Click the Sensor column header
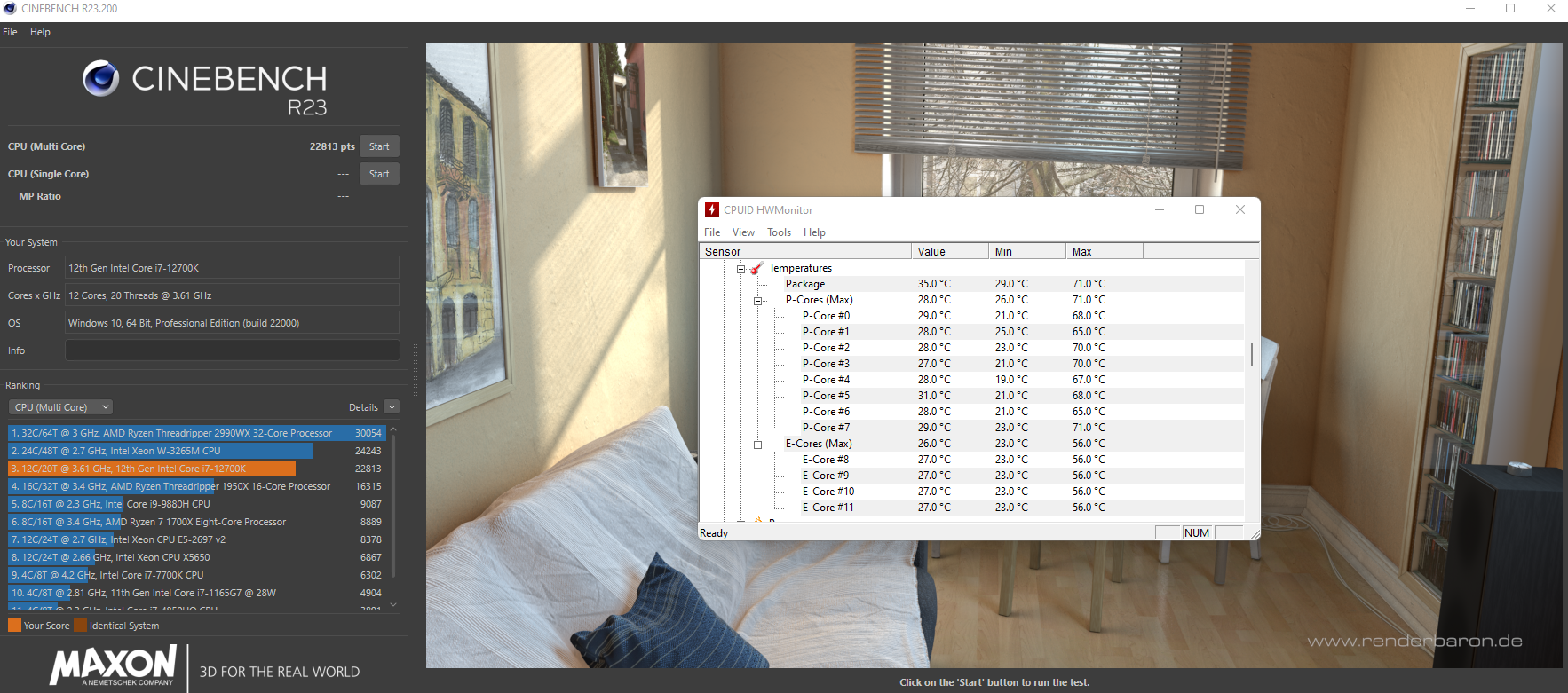Viewport: 1568px width, 693px height. [x=805, y=251]
